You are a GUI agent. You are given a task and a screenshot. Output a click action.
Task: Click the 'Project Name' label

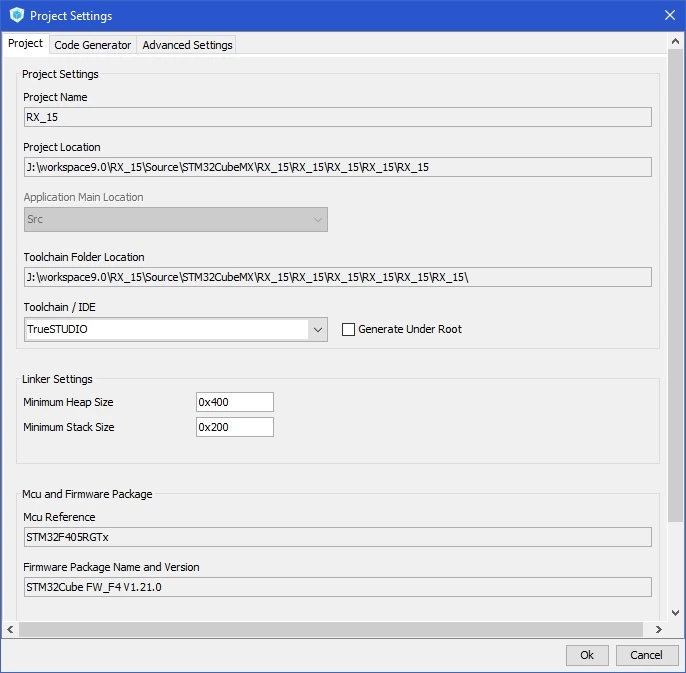[x=55, y=97]
